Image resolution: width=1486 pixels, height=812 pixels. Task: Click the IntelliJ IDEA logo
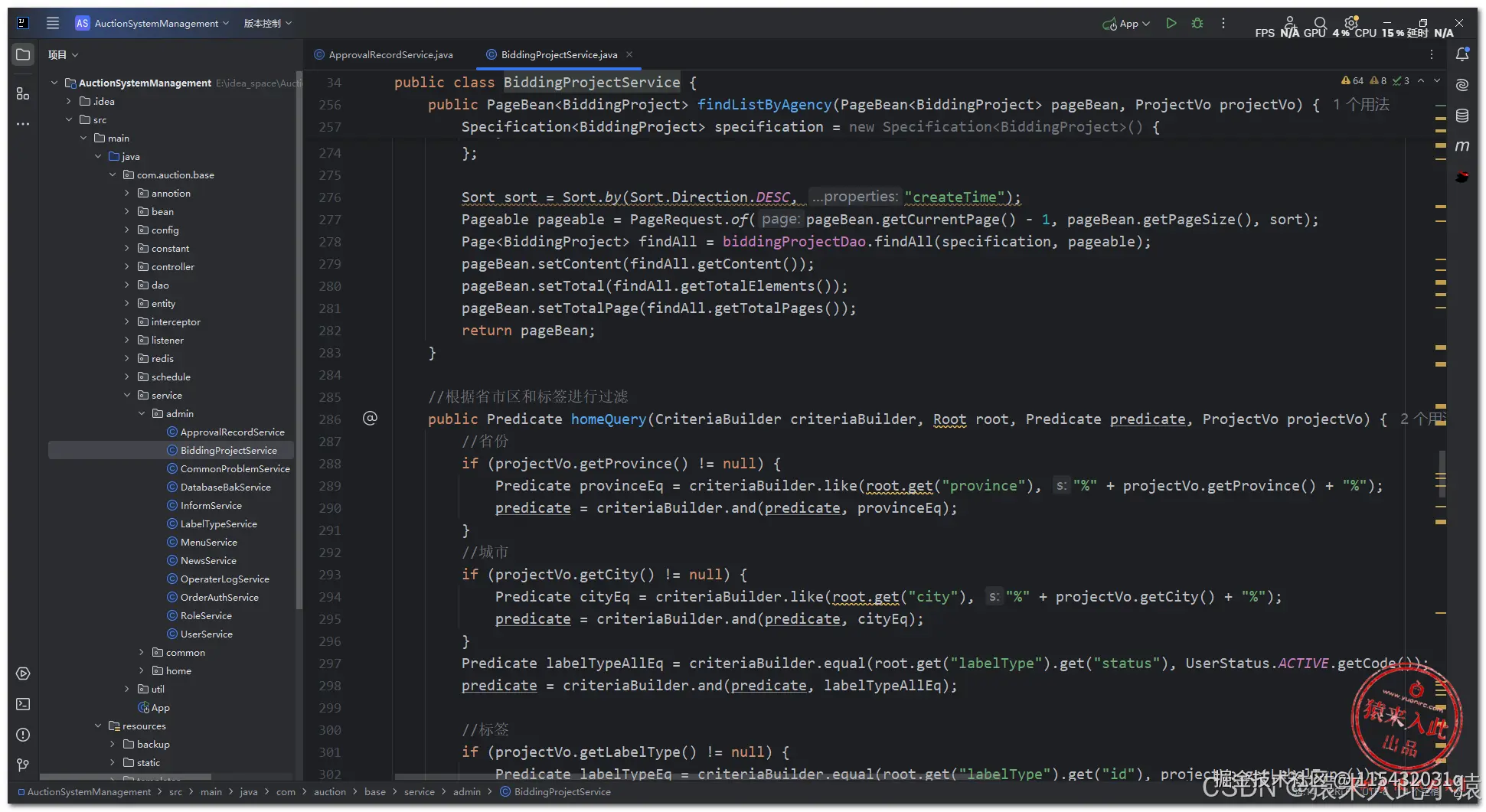(x=23, y=23)
